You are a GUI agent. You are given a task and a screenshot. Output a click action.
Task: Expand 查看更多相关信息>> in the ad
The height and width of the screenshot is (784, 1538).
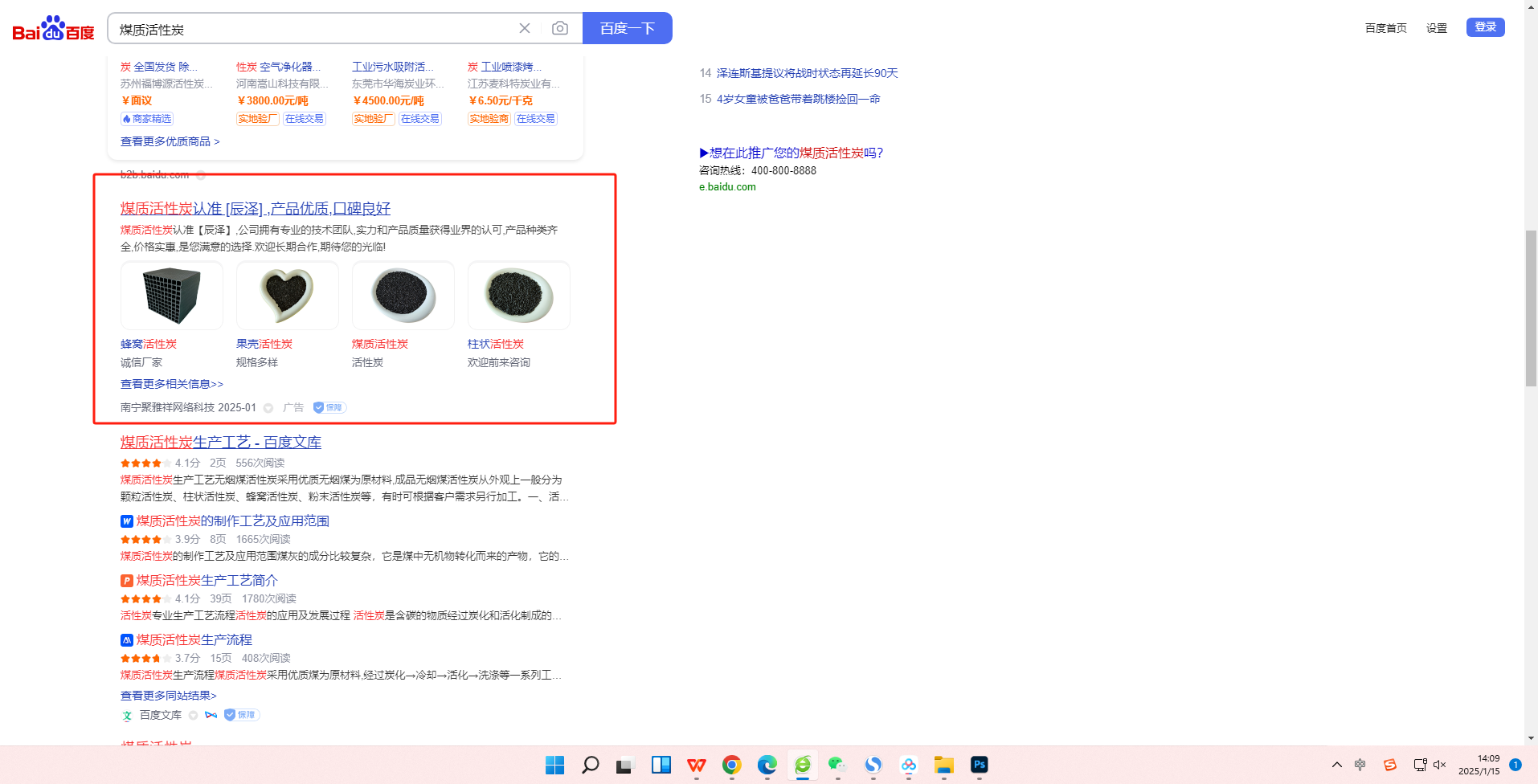click(x=172, y=384)
